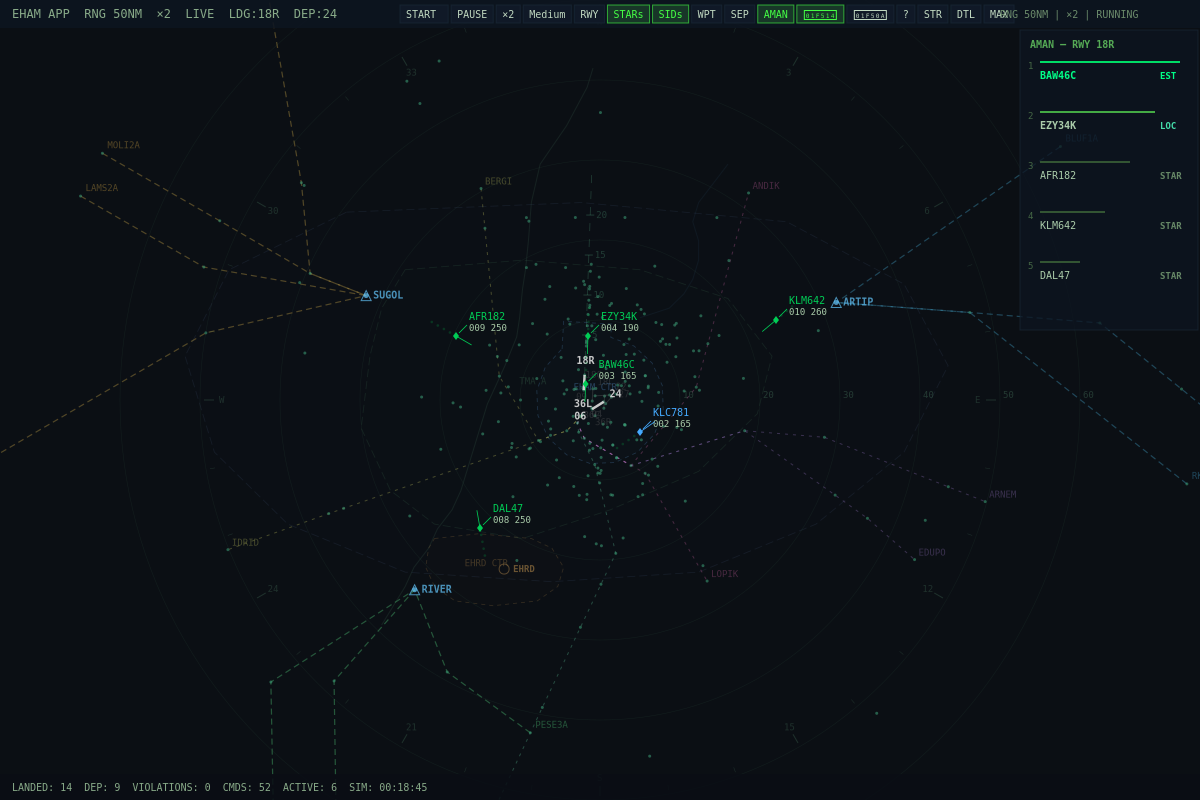Image resolution: width=1200 pixels, height=800 pixels.
Task: Click the CMDS: 52 status entry
Action: [246, 788]
